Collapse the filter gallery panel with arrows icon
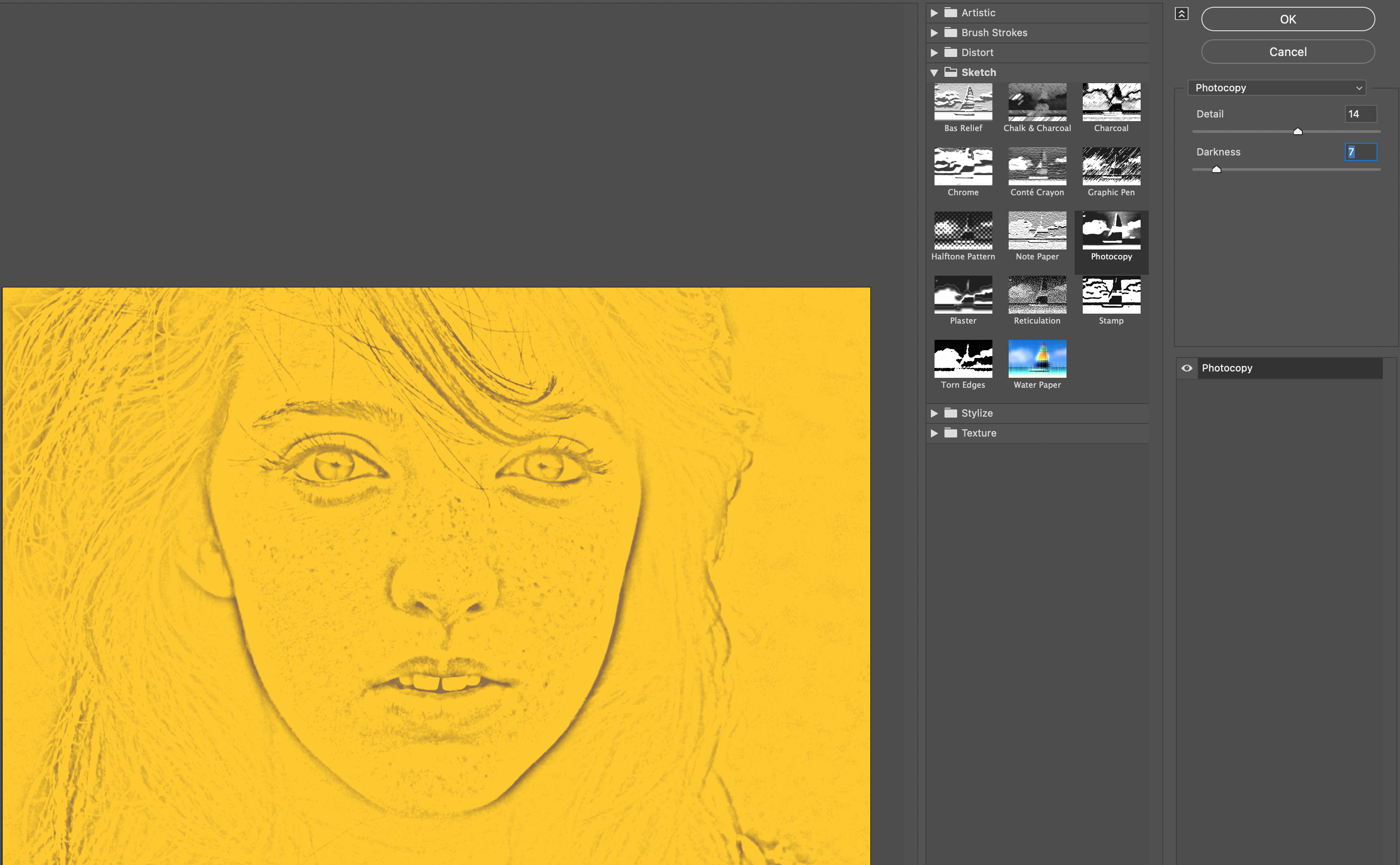Image resolution: width=1400 pixels, height=865 pixels. [1182, 14]
